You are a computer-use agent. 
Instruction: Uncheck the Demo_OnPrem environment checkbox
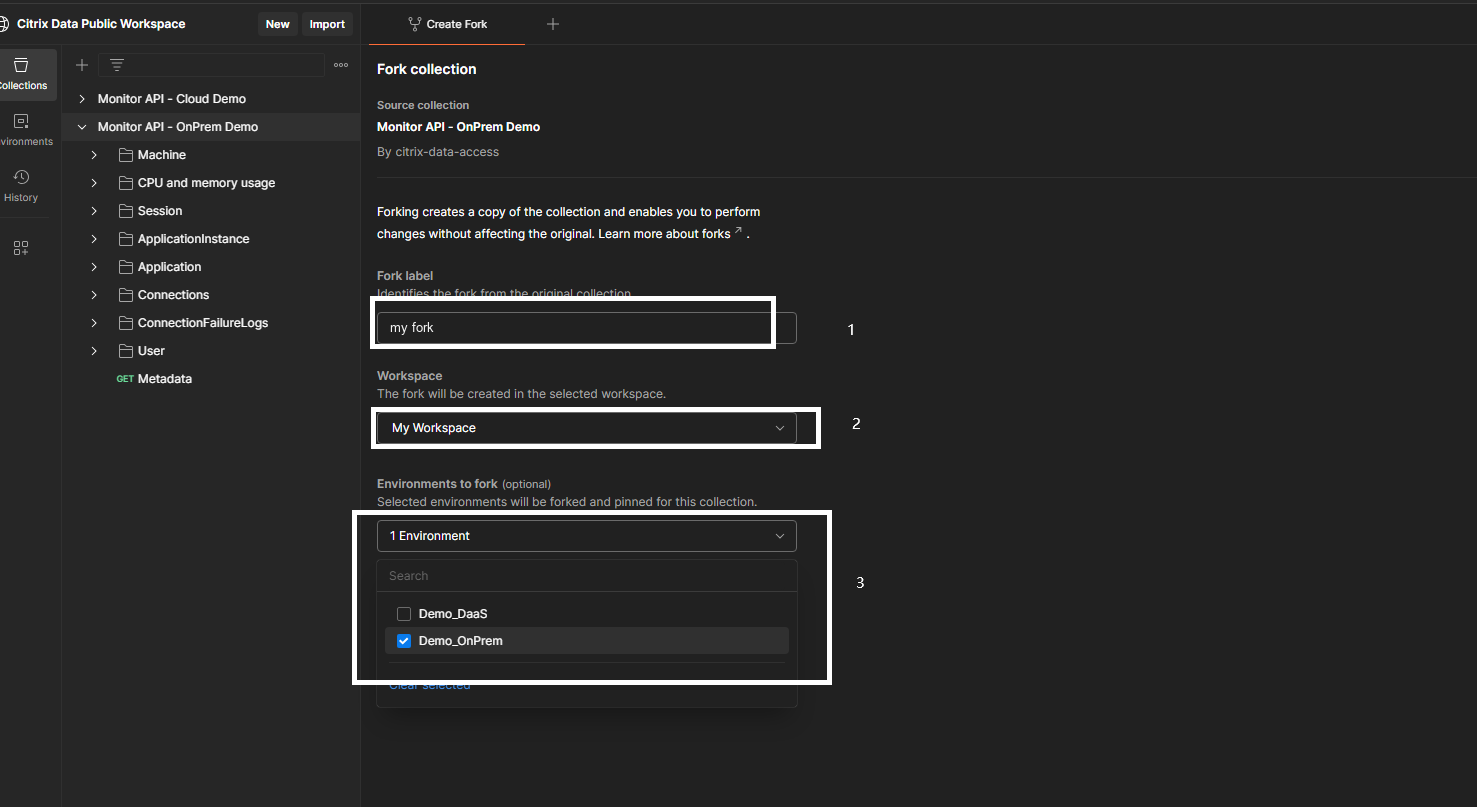tap(404, 641)
